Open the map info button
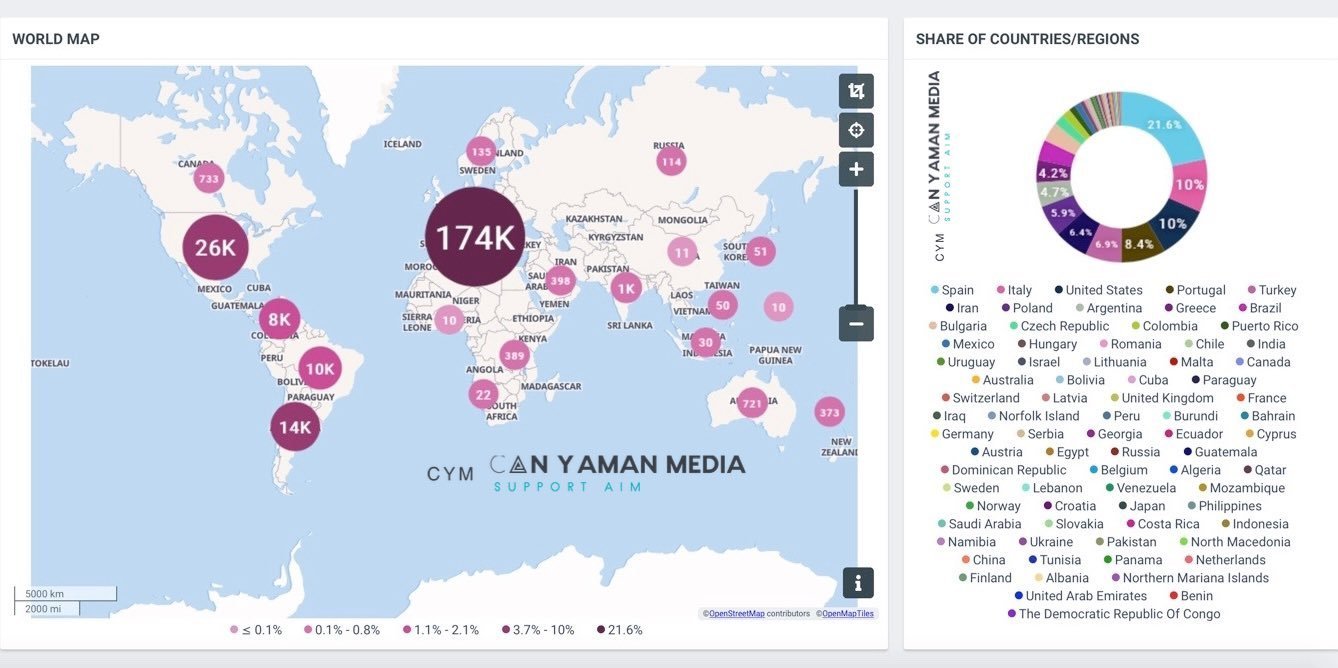1338x668 pixels. (x=857, y=582)
